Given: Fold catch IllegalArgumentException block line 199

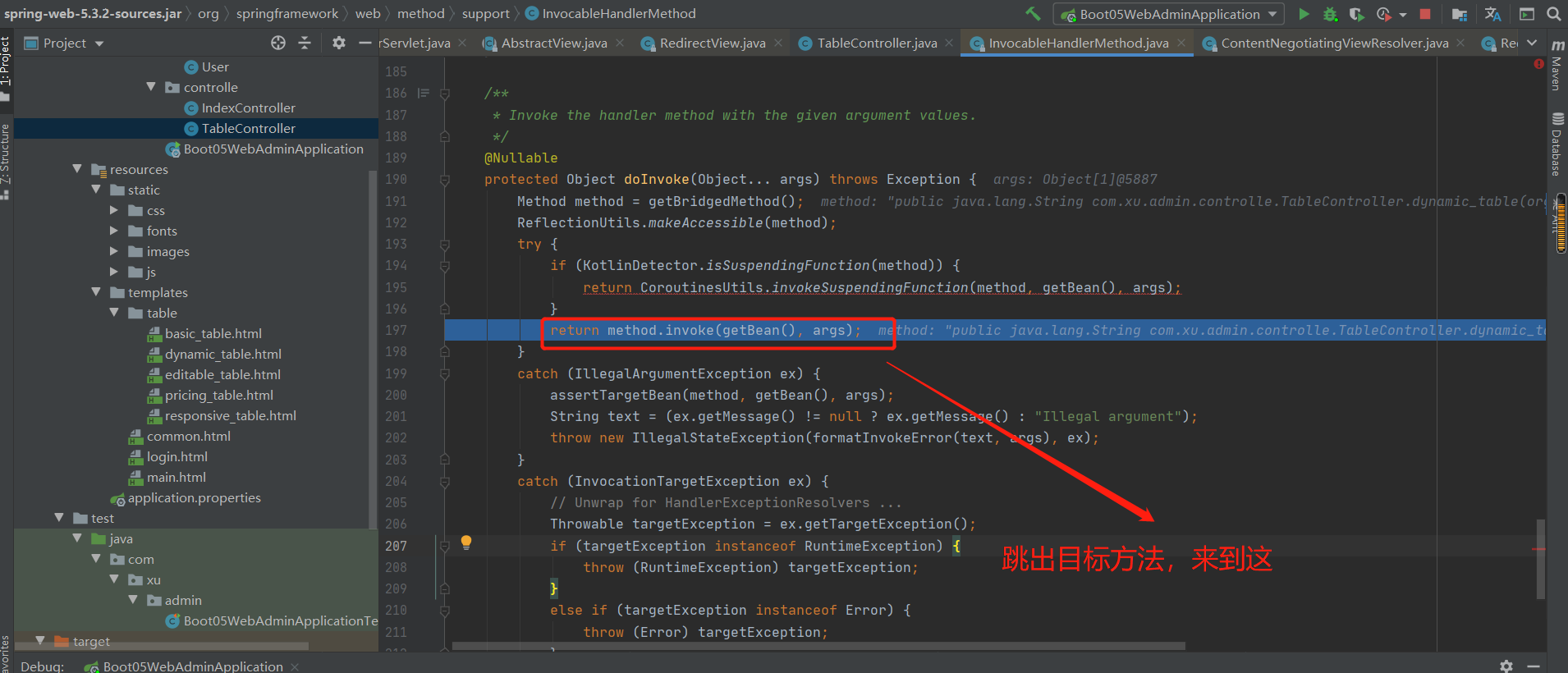Looking at the screenshot, I should coord(445,374).
